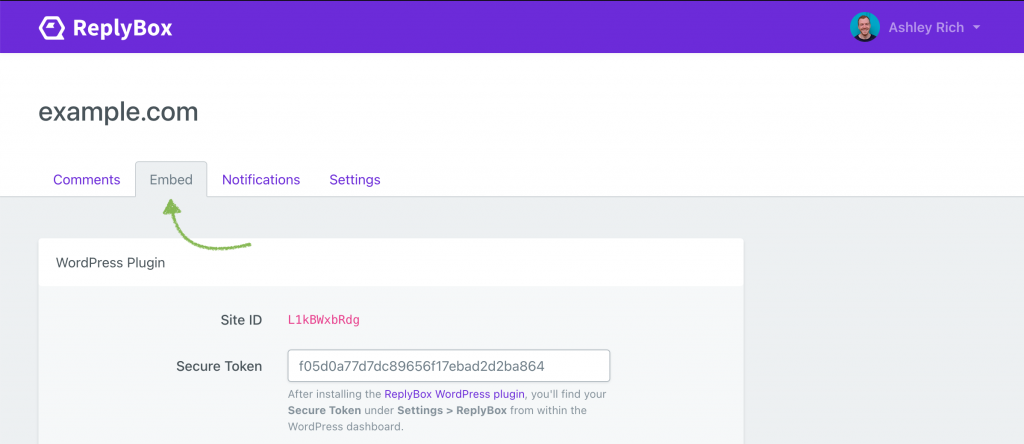Click the example.com site heading

click(118, 111)
